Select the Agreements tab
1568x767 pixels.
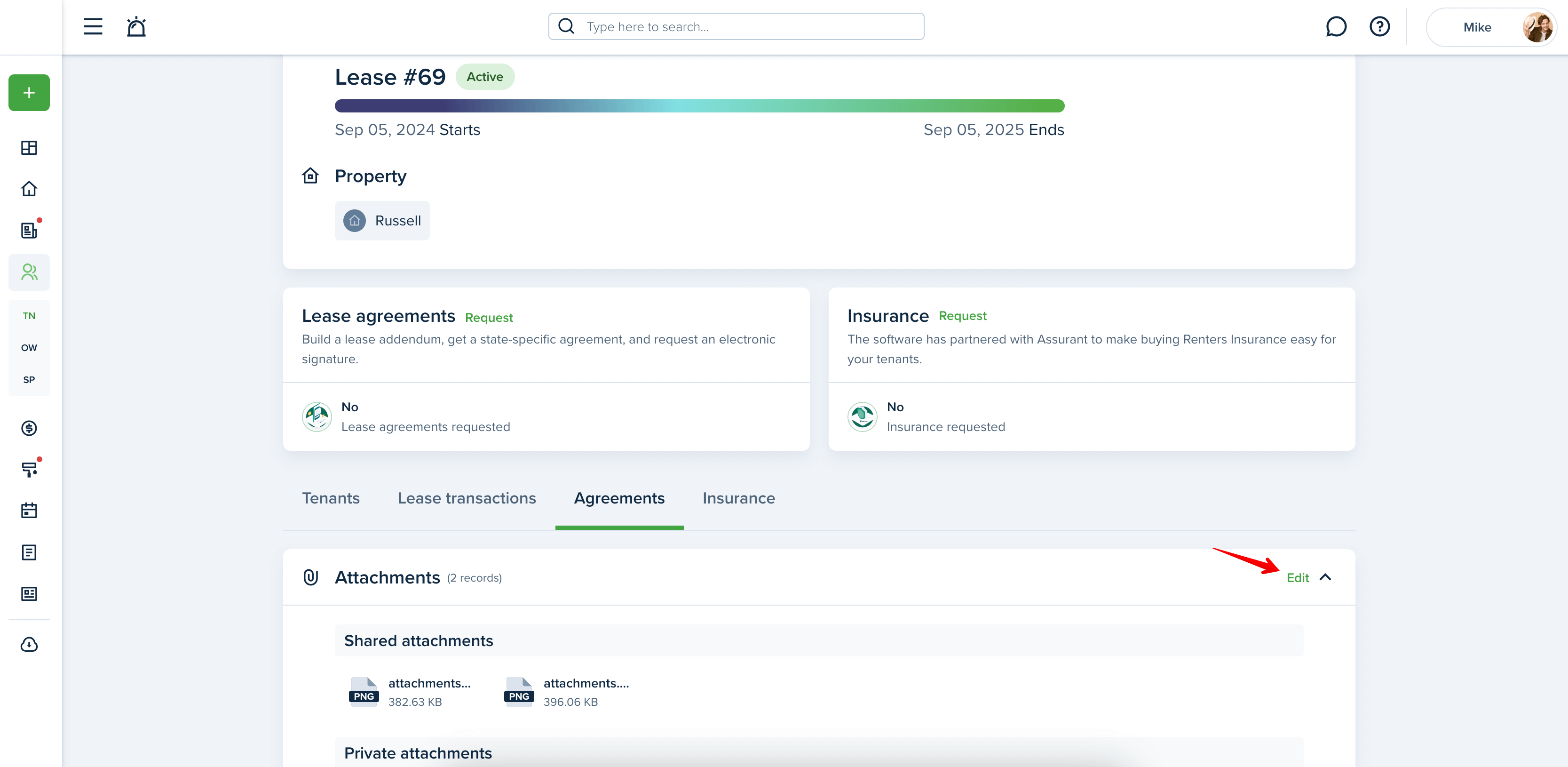click(x=619, y=498)
